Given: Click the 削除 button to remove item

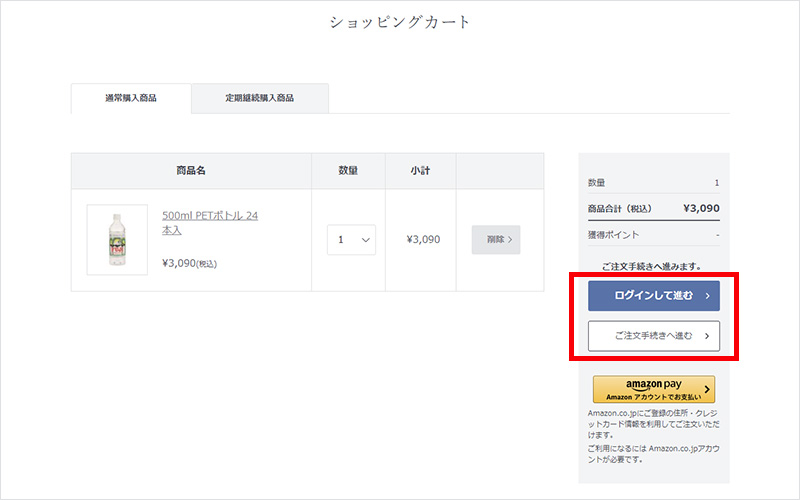Looking at the screenshot, I should (x=496, y=240).
